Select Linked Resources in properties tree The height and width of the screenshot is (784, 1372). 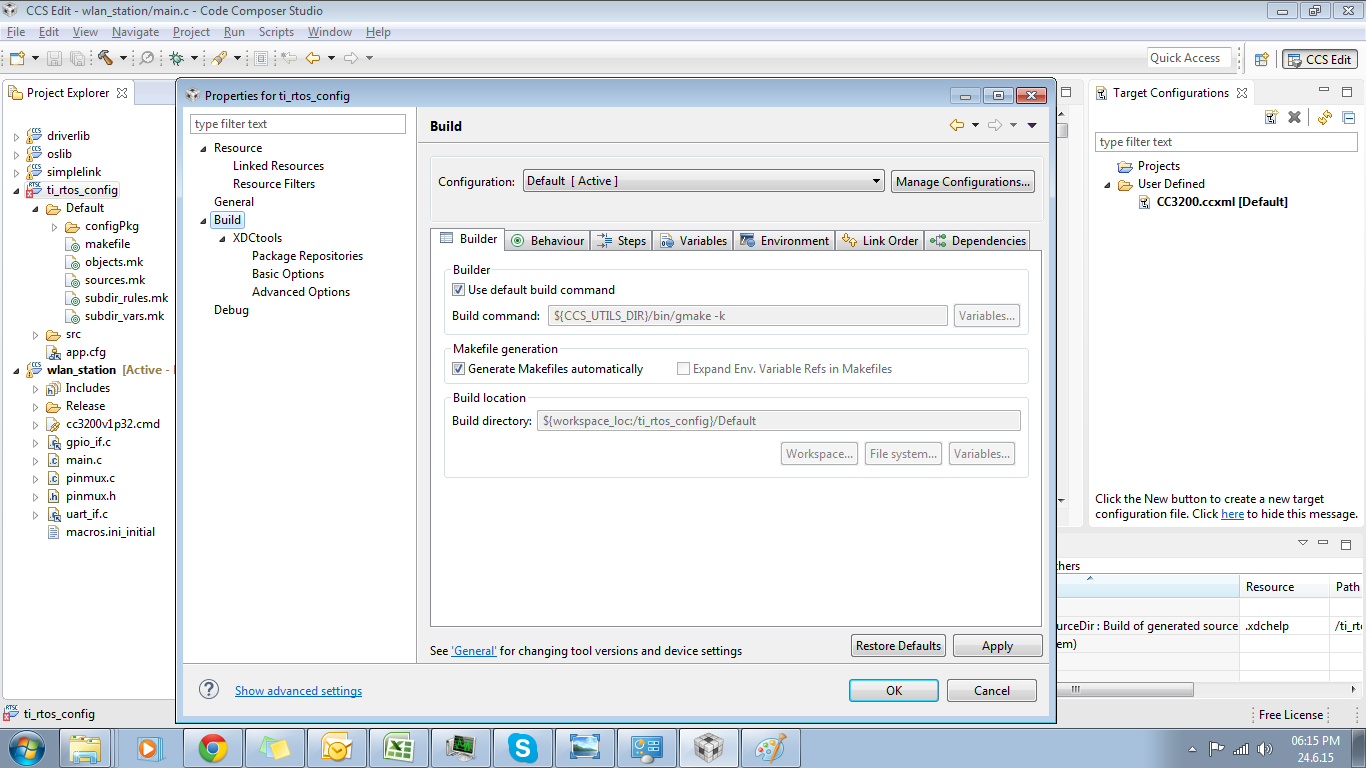[x=278, y=166]
